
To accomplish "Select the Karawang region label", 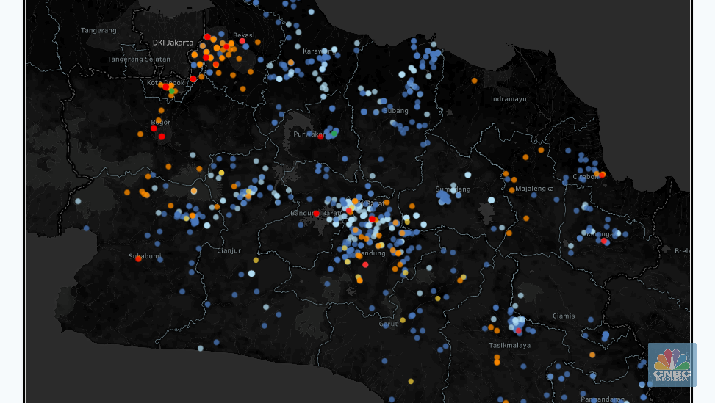I will point(316,51).
